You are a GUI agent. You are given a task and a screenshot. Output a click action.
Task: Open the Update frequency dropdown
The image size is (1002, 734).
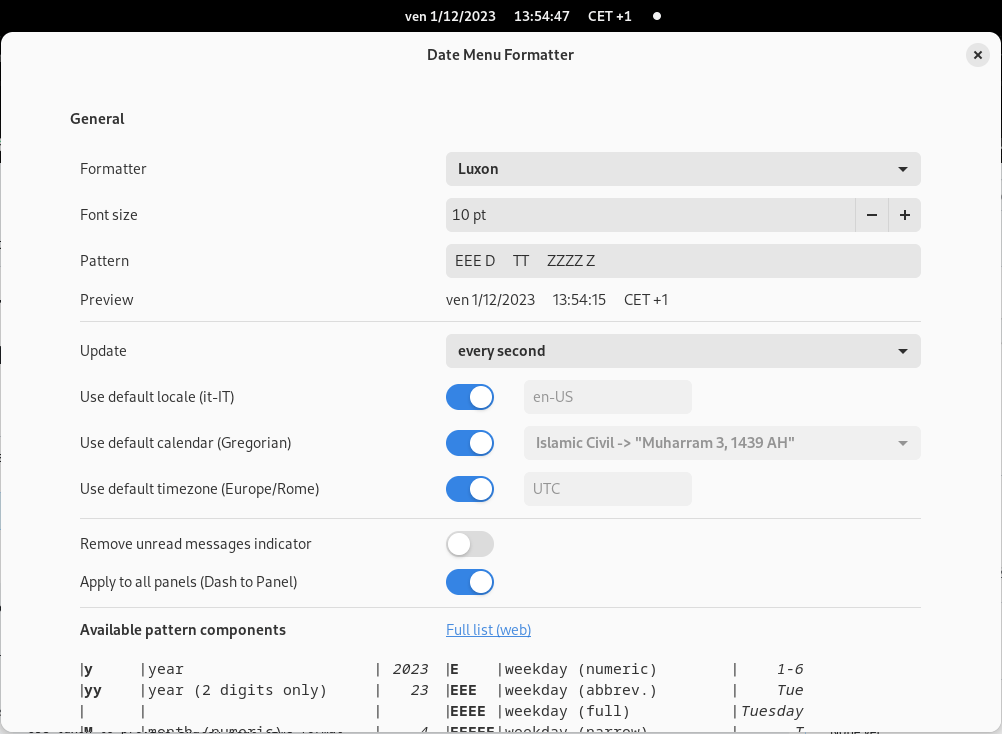[x=683, y=351]
